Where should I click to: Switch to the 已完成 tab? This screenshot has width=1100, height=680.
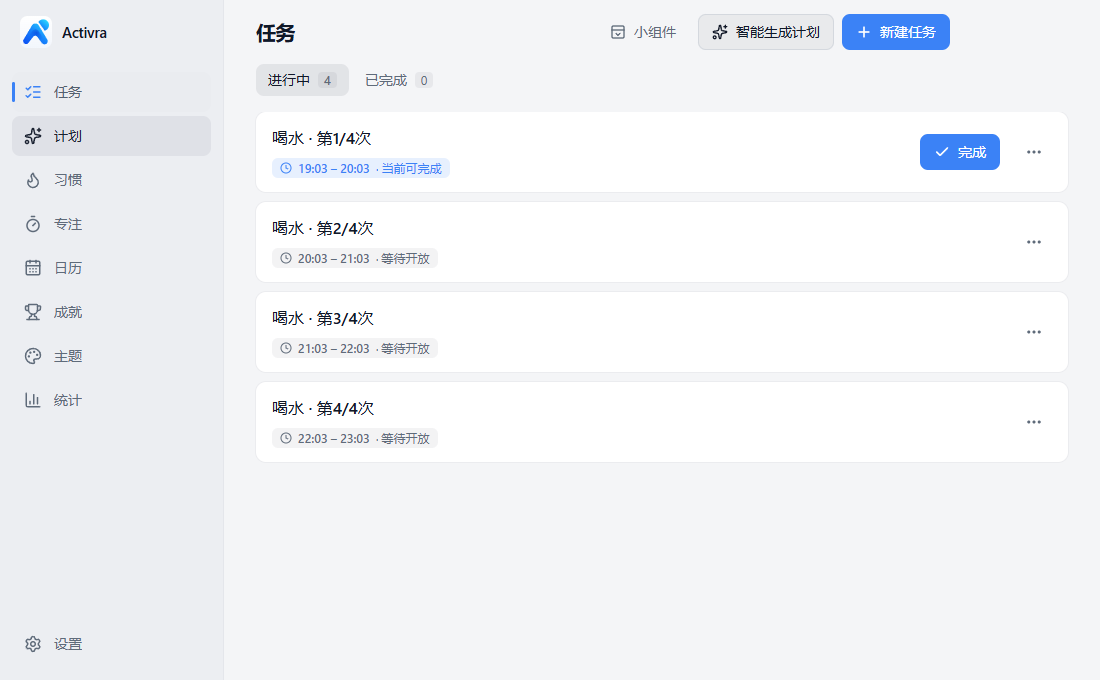pos(398,80)
